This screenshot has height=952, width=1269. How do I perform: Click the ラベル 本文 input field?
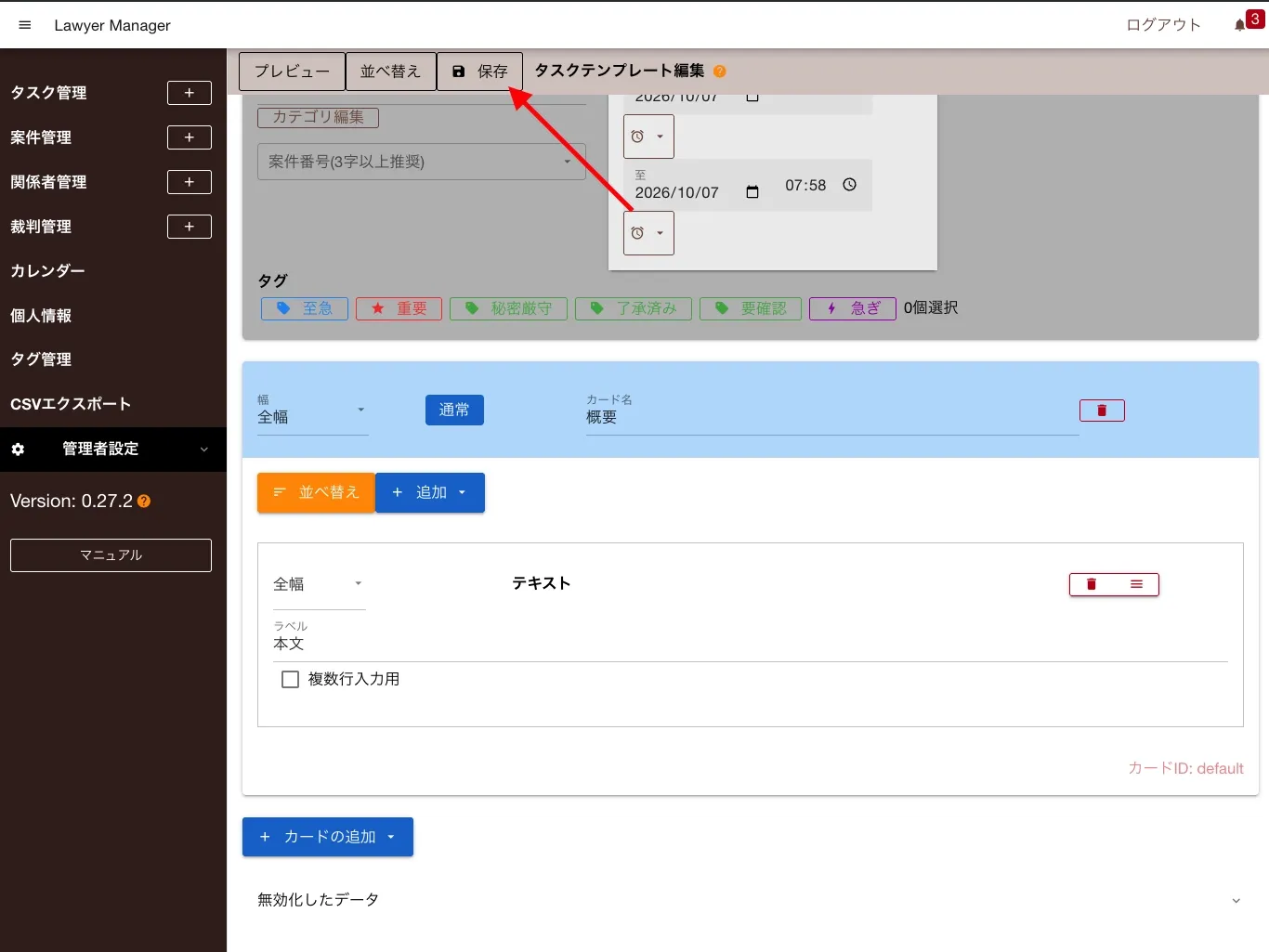click(x=751, y=643)
